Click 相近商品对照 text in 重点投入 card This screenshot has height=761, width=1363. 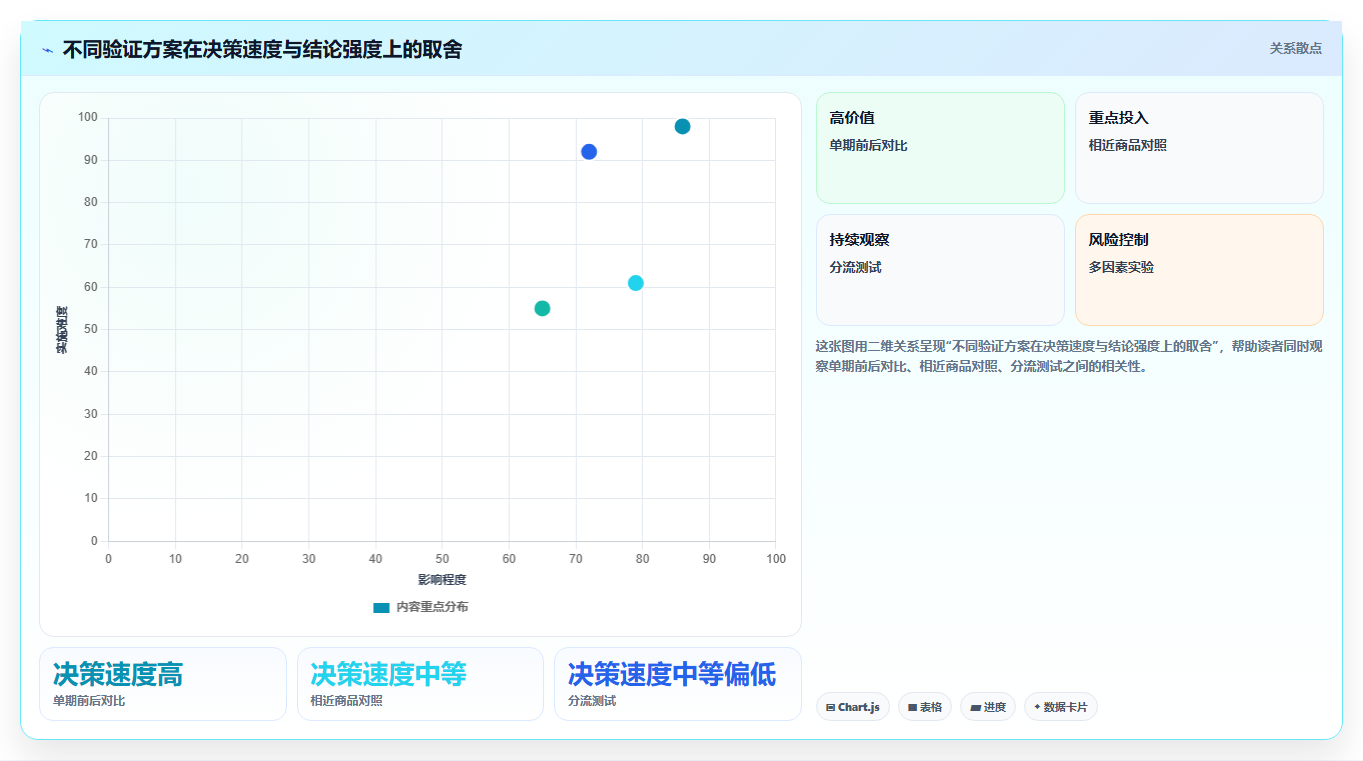point(1128,146)
